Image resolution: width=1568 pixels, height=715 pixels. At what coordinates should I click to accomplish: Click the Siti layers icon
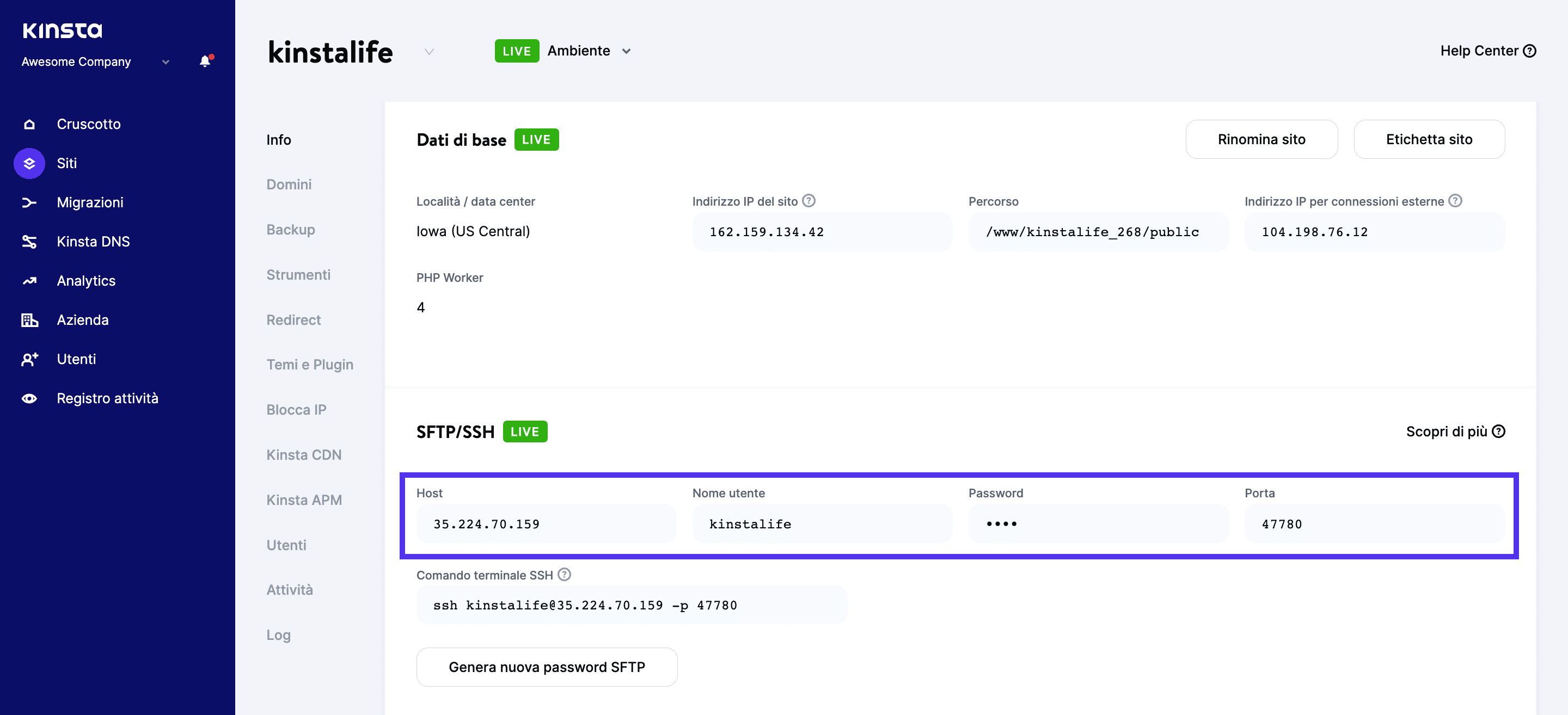(x=29, y=163)
